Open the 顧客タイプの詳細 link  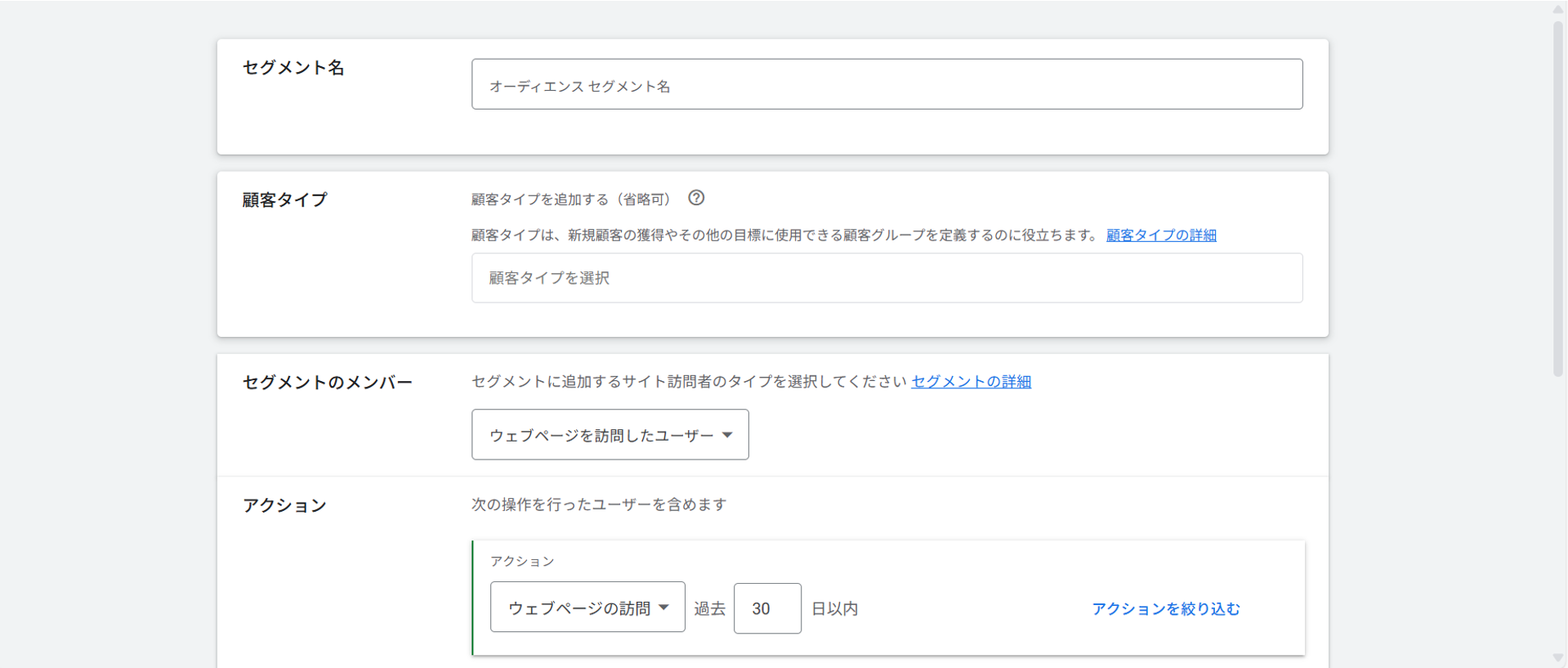point(1161,235)
